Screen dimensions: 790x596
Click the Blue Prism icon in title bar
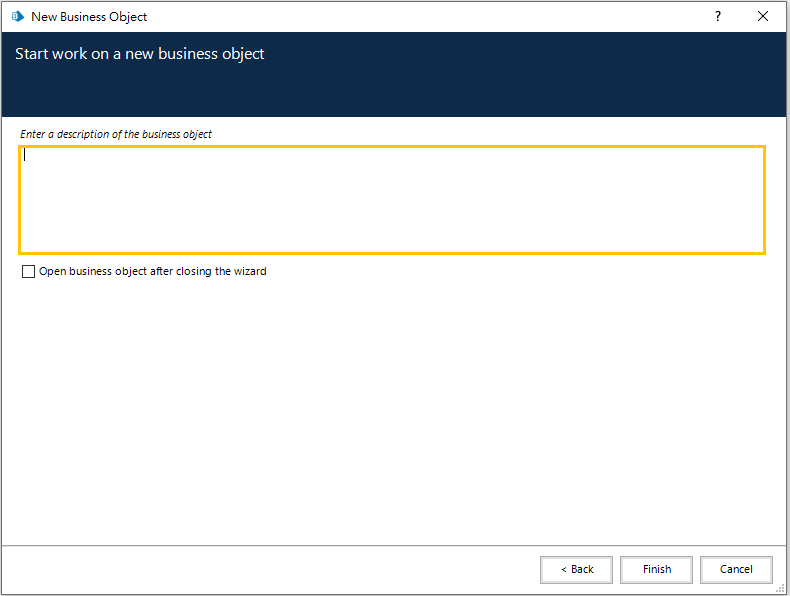tap(18, 17)
